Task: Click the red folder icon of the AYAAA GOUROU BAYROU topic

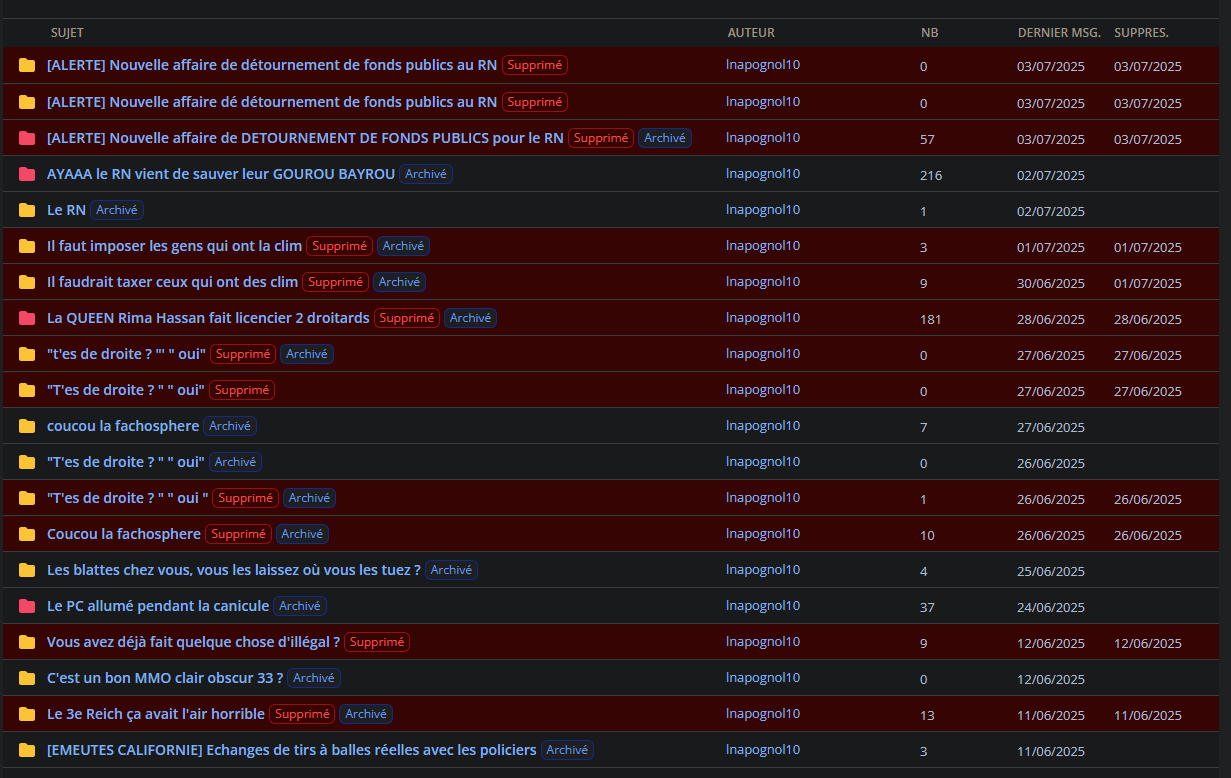Action: [27, 174]
